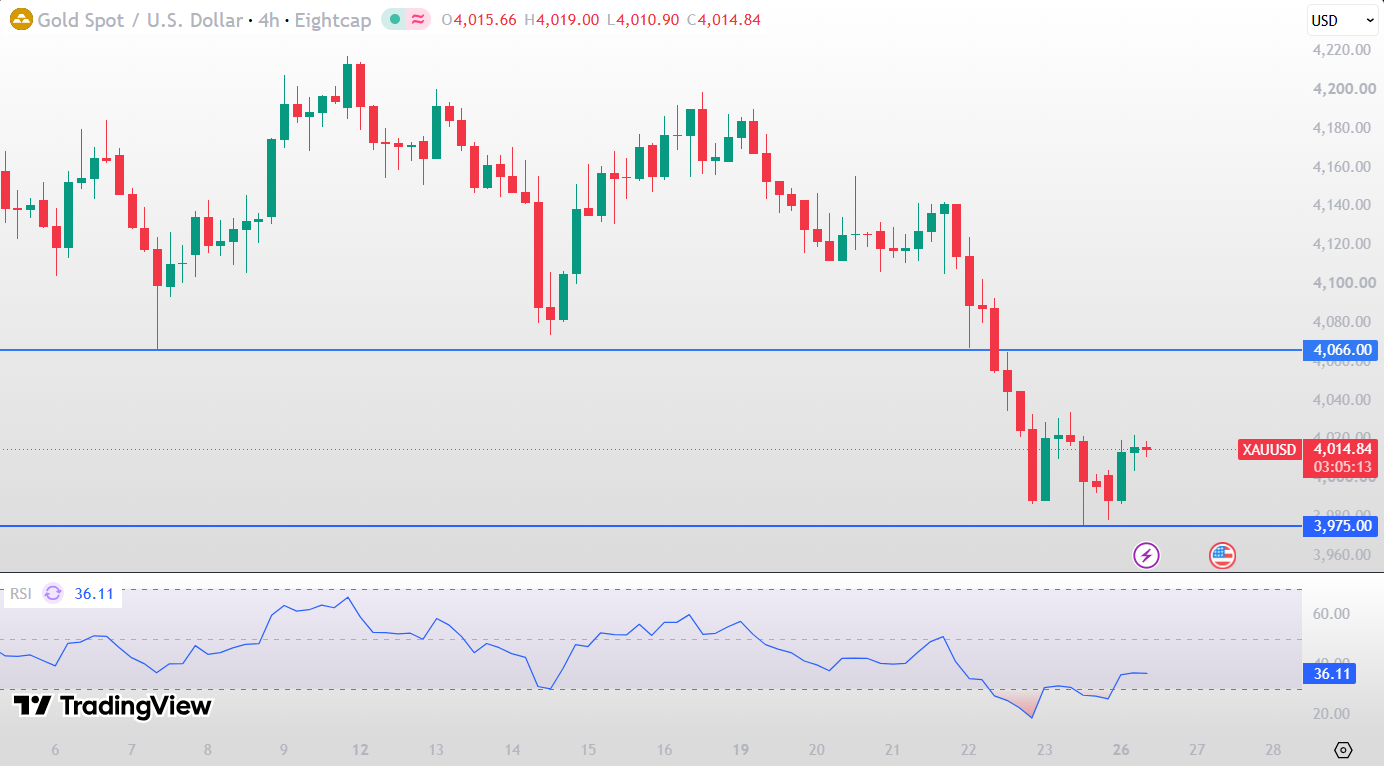Click the pink approximate-data indicator icon
Viewport: 1384px width, 766px height.
pyautogui.click(x=417, y=20)
